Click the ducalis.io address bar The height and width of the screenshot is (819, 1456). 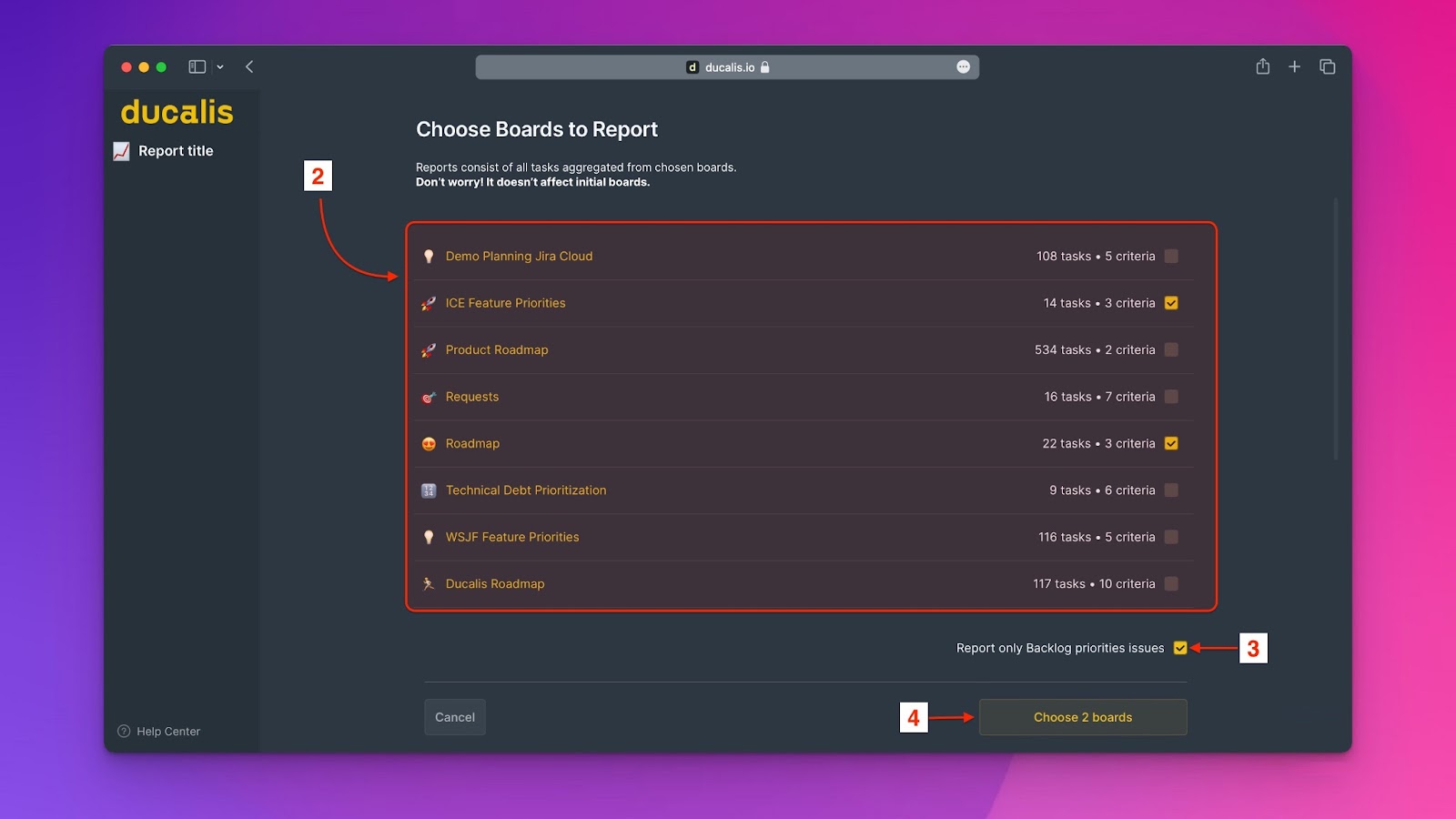[x=727, y=67]
